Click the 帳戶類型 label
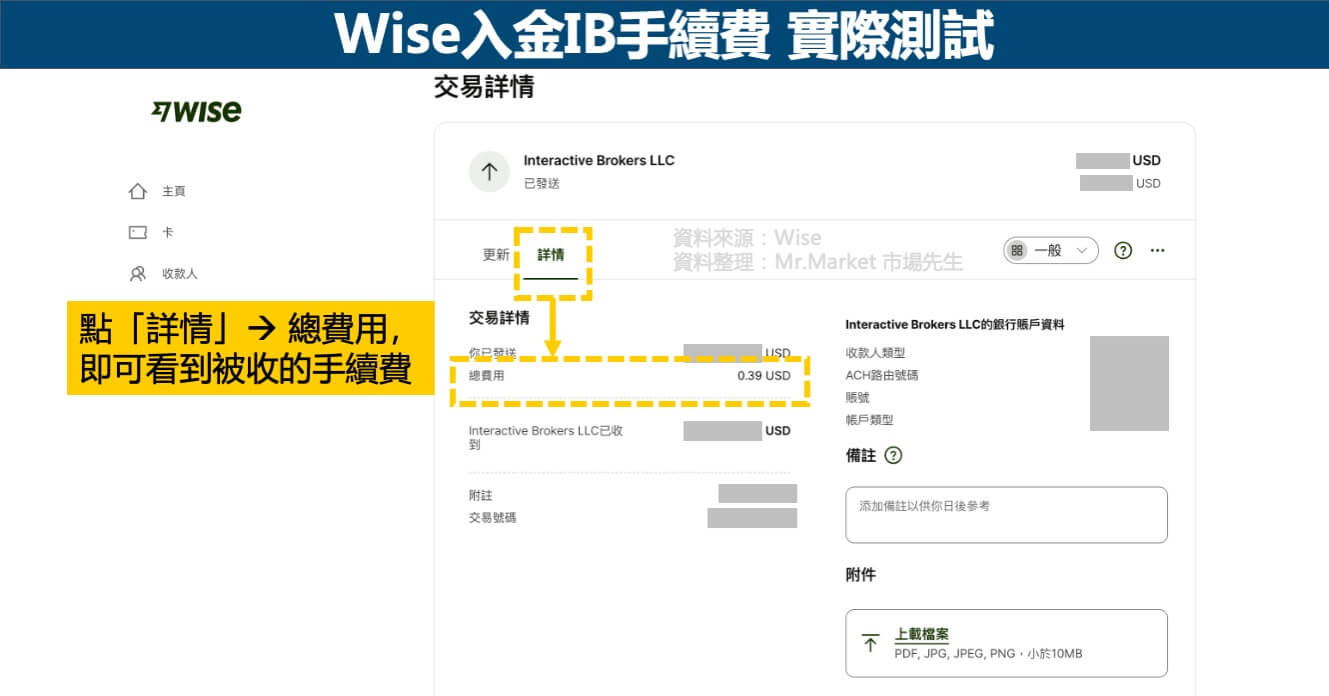The image size is (1329, 696). click(x=870, y=421)
